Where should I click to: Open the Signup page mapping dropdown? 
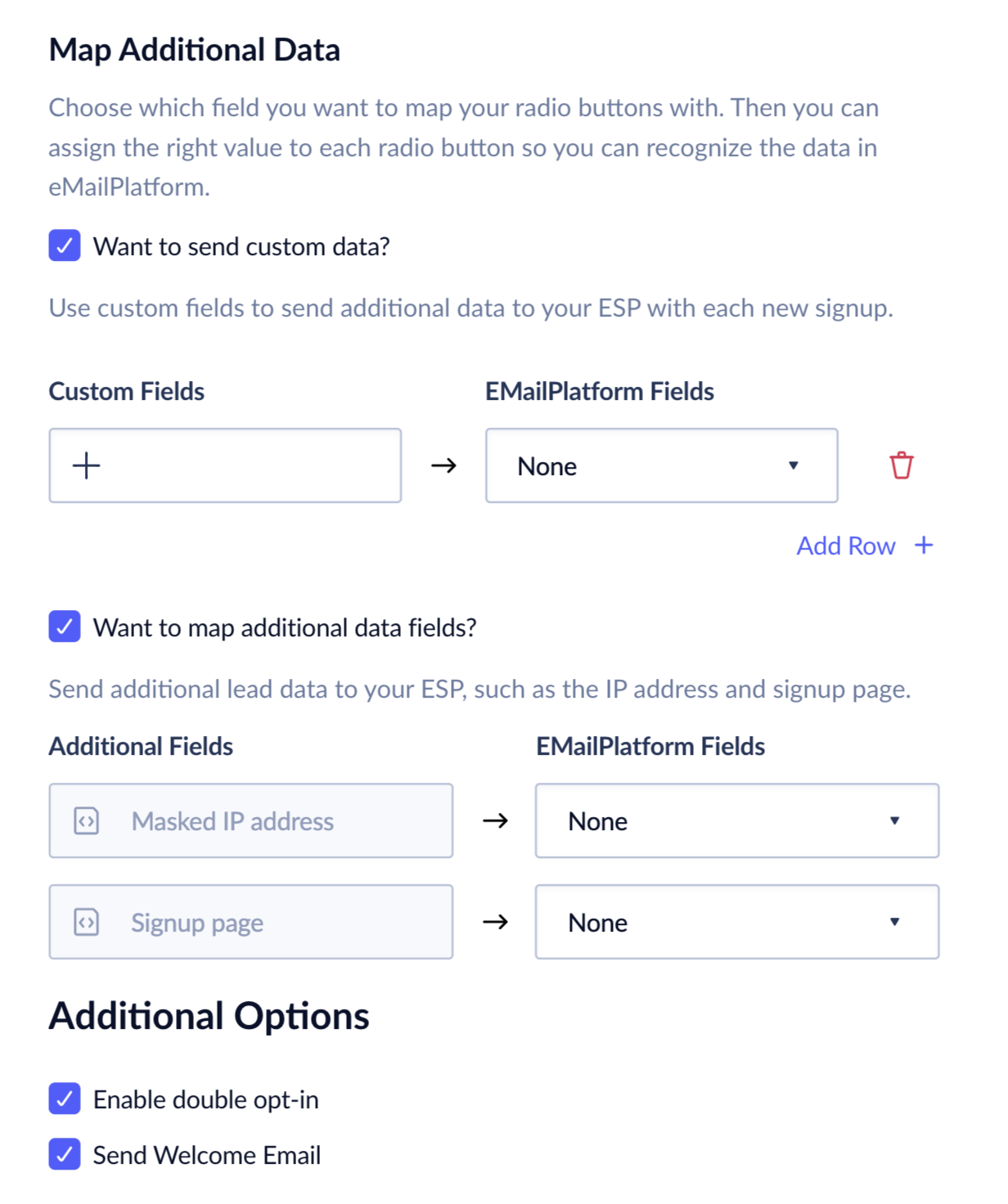(736, 922)
